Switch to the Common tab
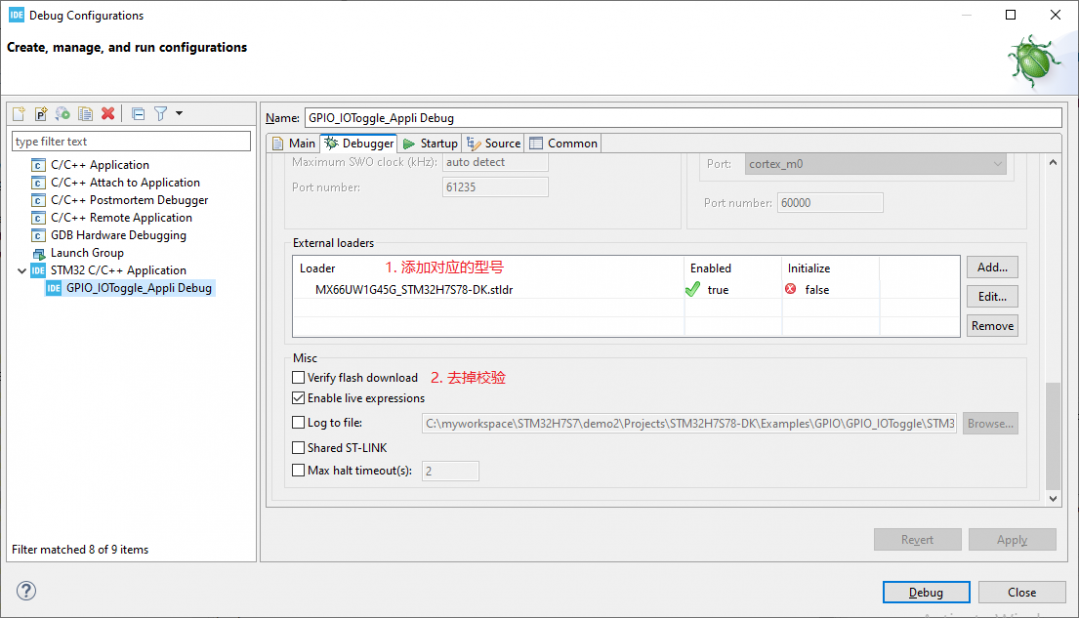Image resolution: width=1079 pixels, height=618 pixels. [x=564, y=143]
